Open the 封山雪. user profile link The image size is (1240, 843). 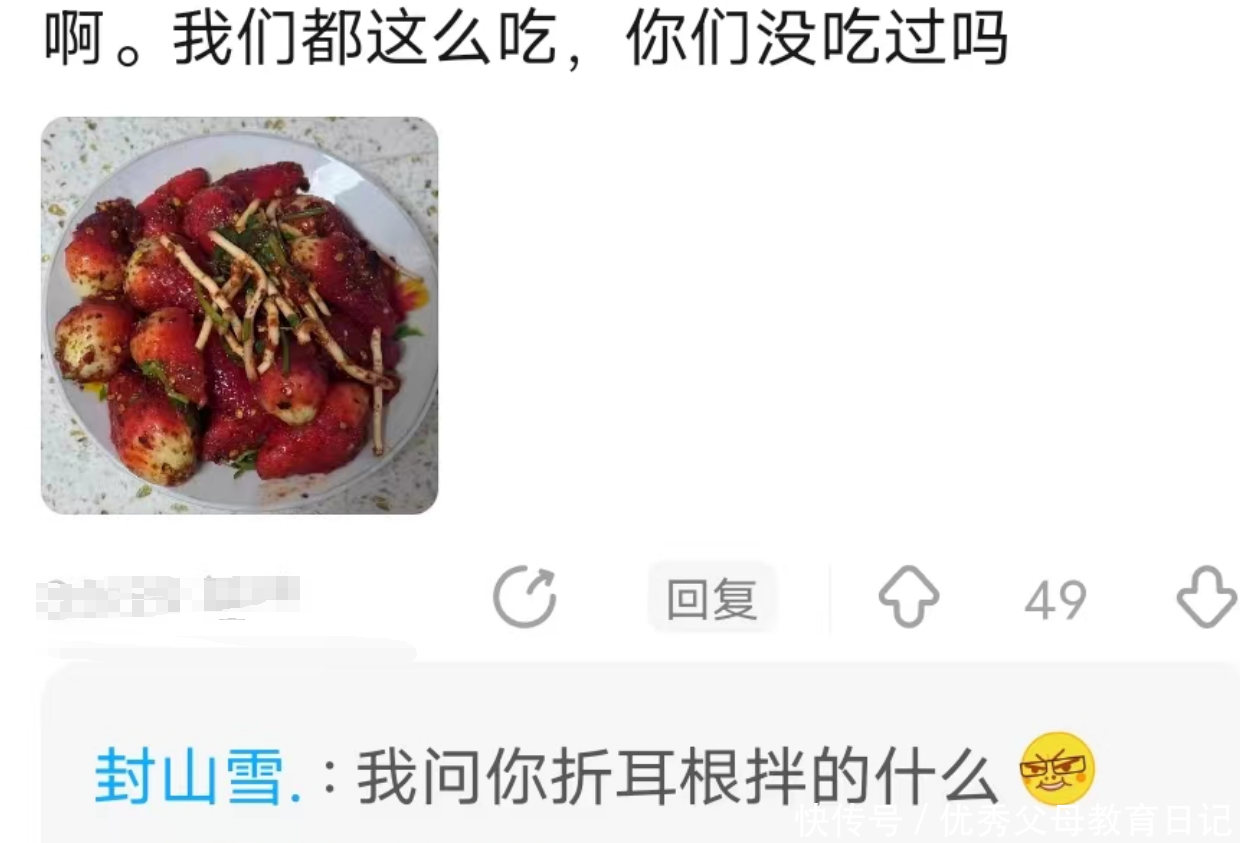coord(198,776)
